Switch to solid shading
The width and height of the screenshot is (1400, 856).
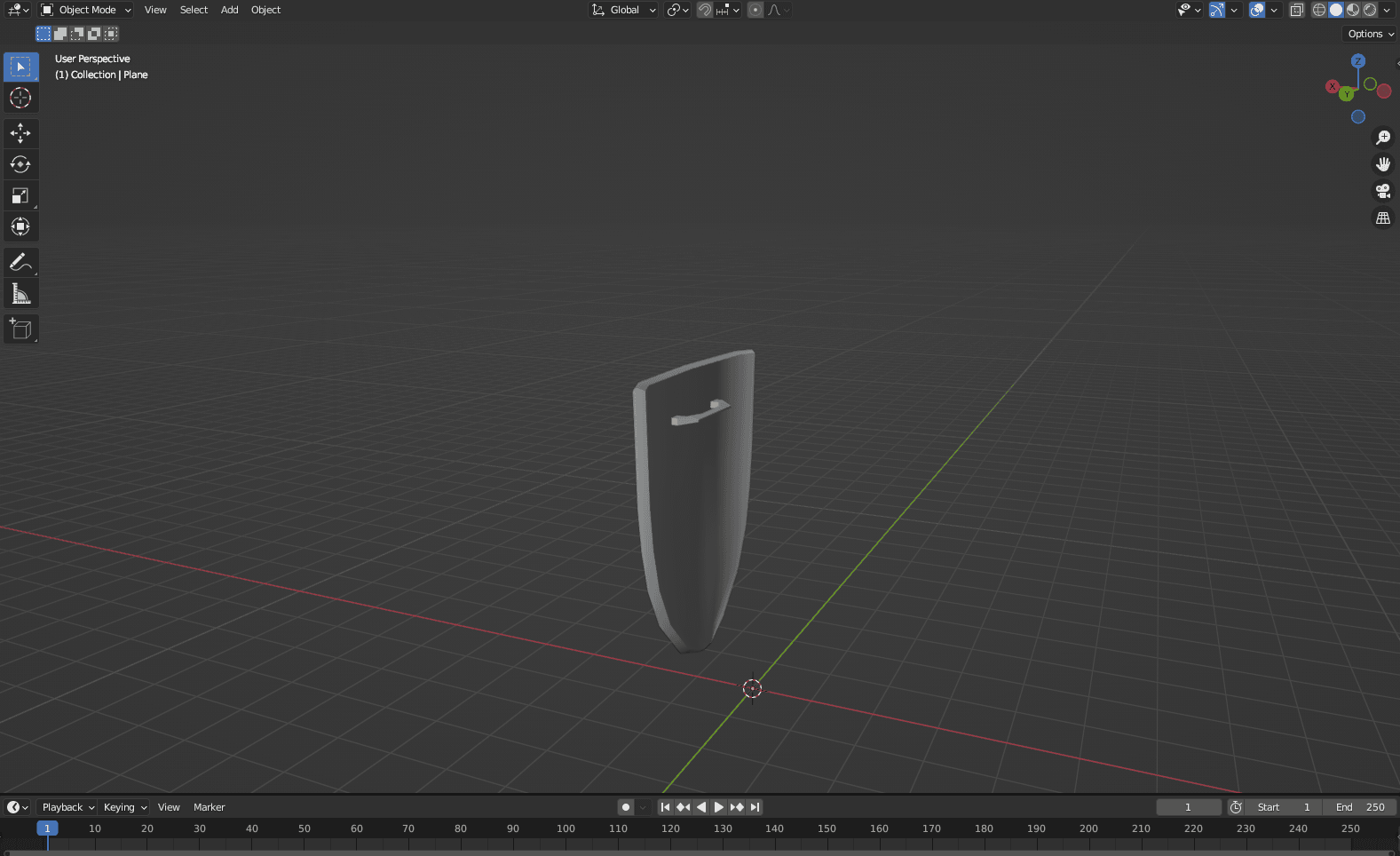tap(1336, 10)
